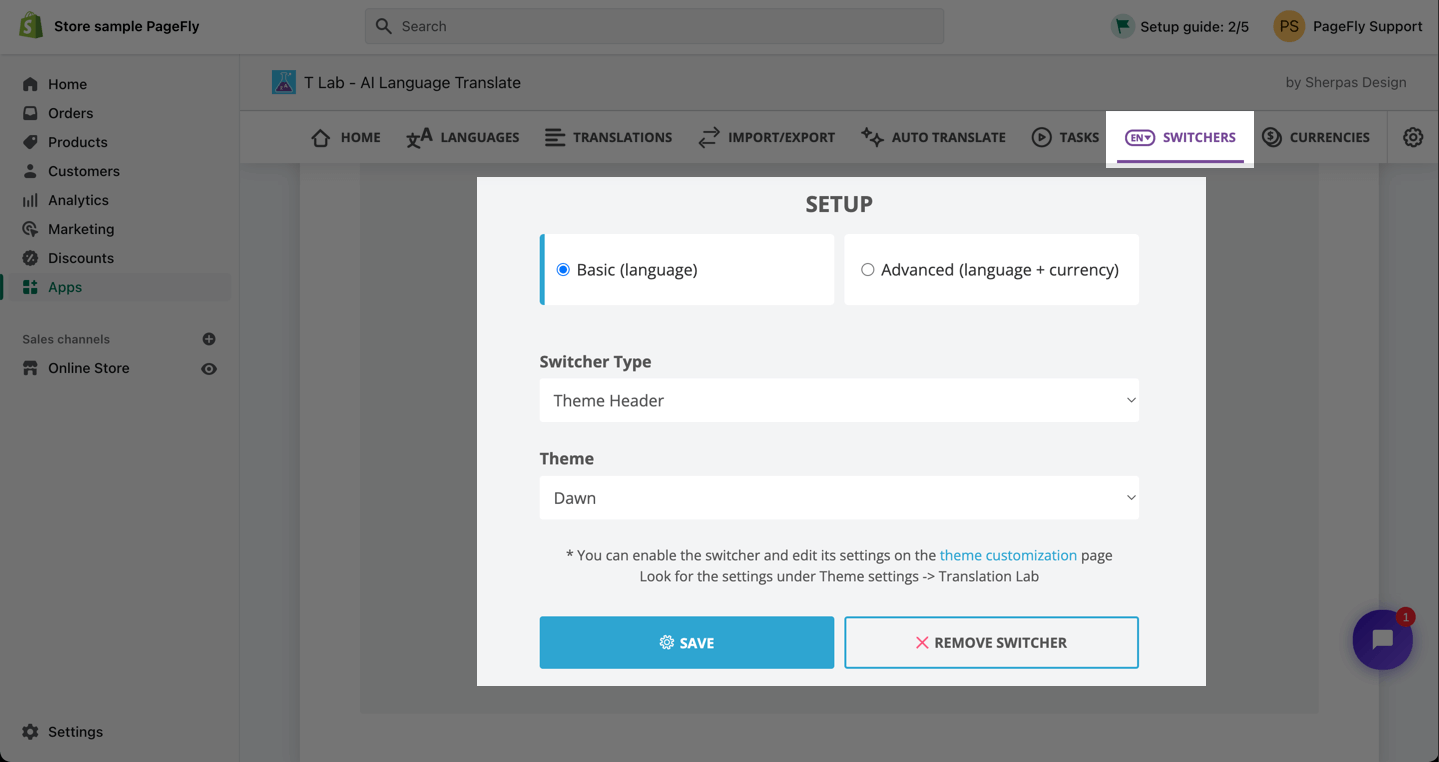Click the LANGUAGES translate icon
Image resolution: width=1439 pixels, height=762 pixels.
point(419,137)
